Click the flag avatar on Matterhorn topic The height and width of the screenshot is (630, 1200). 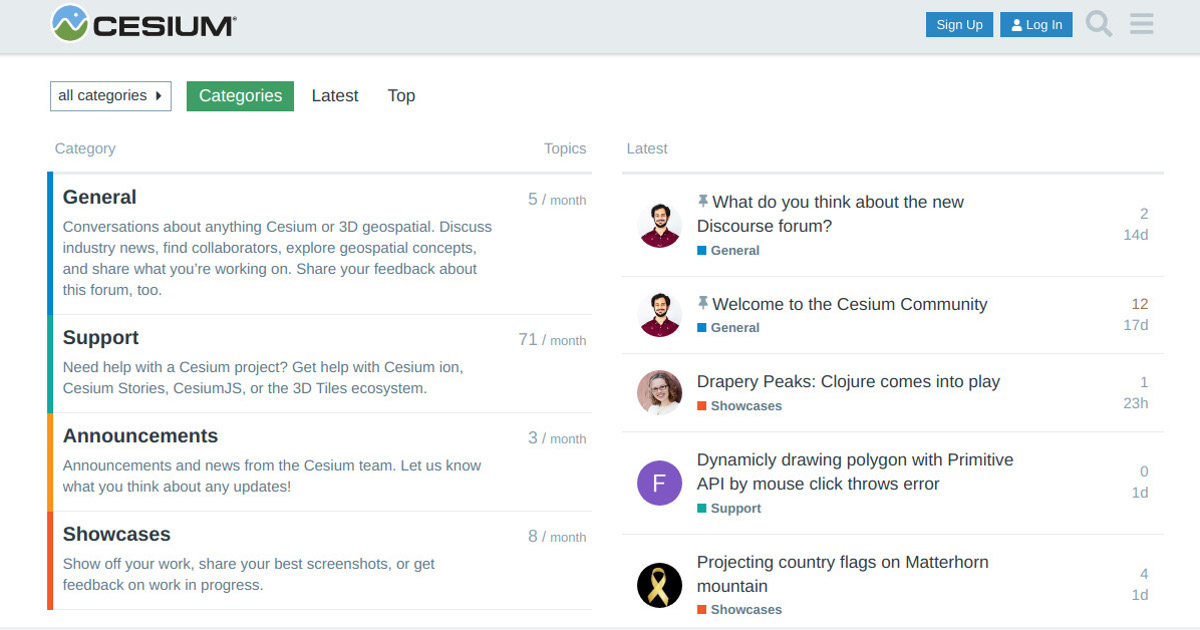point(659,584)
